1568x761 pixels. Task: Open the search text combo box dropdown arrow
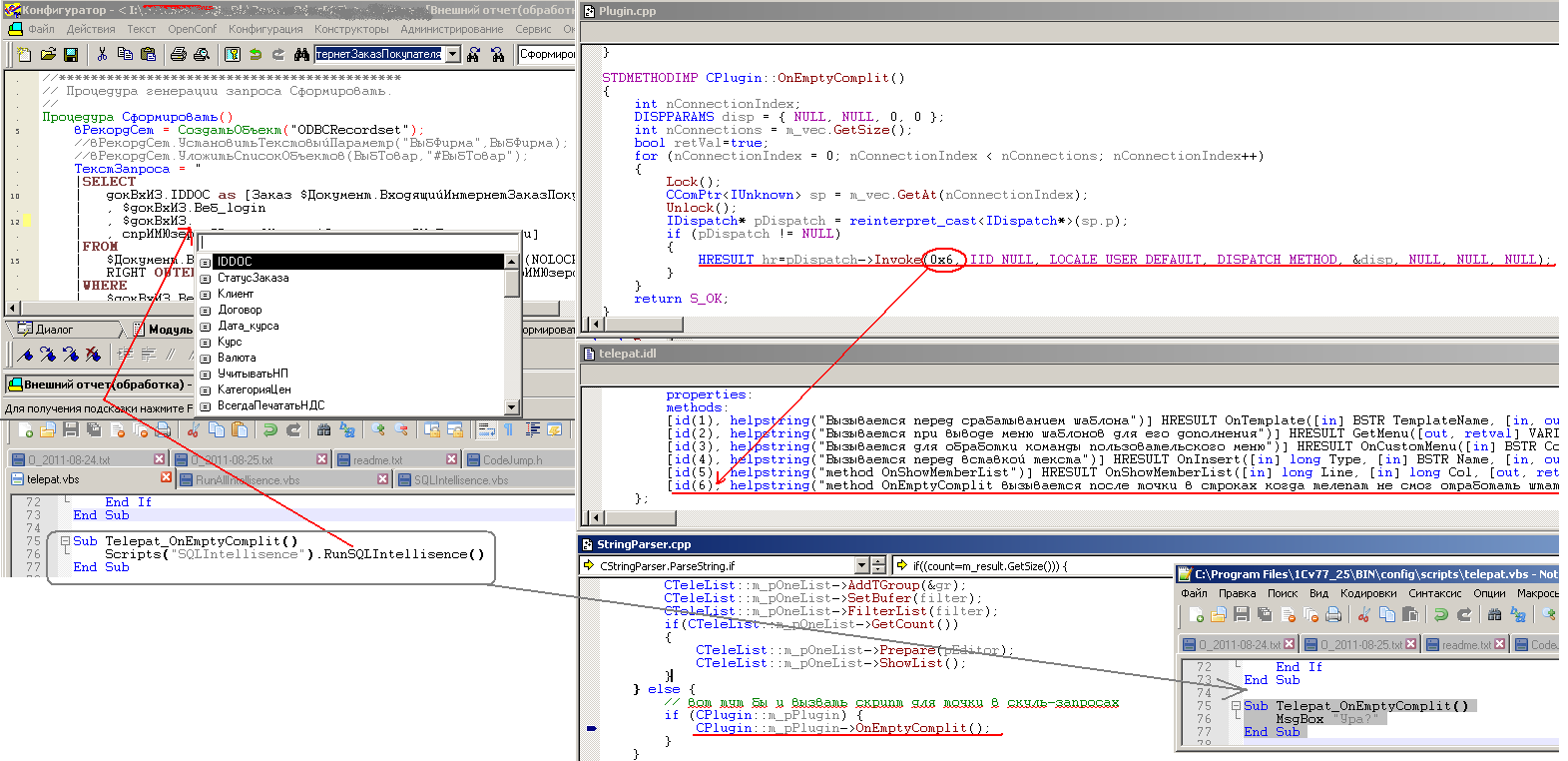453,54
